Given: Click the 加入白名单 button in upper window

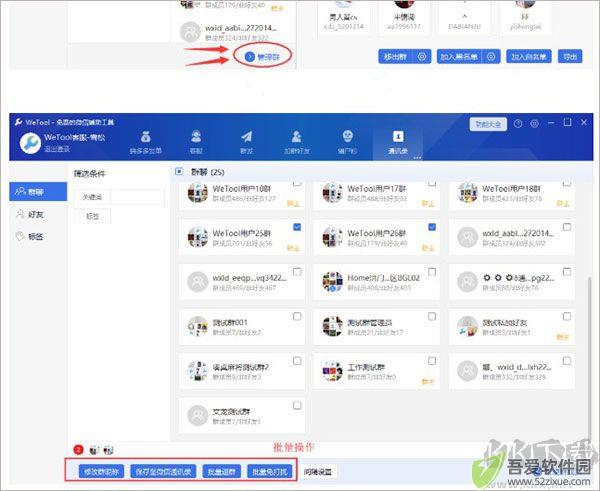Looking at the screenshot, I should tap(529, 57).
